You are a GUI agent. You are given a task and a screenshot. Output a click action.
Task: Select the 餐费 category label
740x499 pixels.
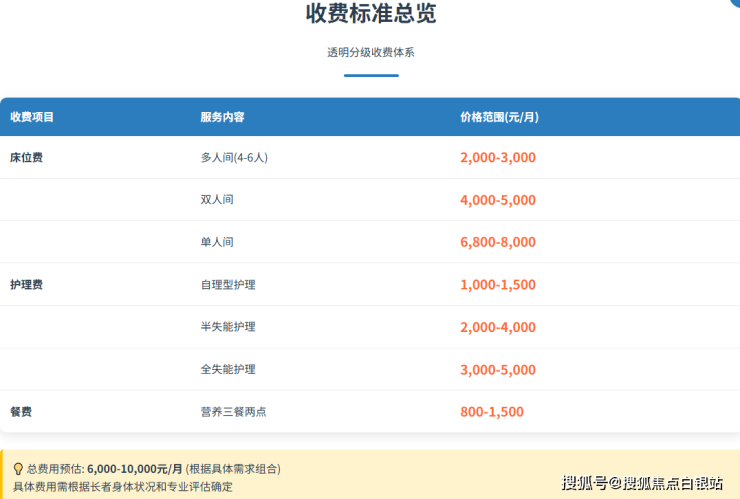(x=21, y=412)
